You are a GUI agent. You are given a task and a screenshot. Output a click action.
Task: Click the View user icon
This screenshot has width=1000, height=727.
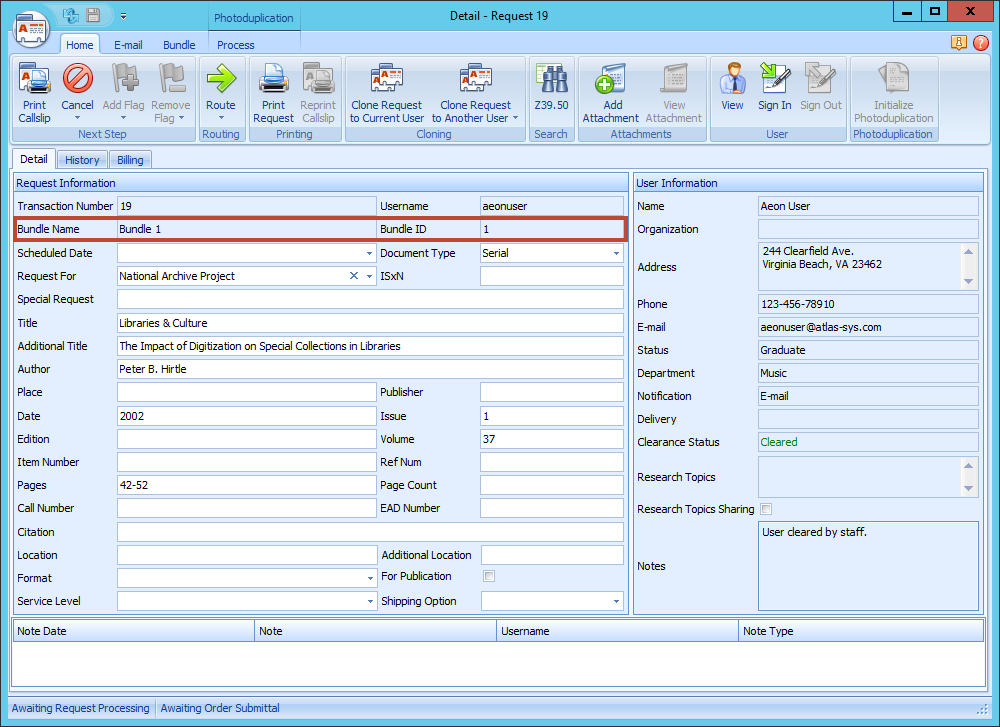(732, 80)
